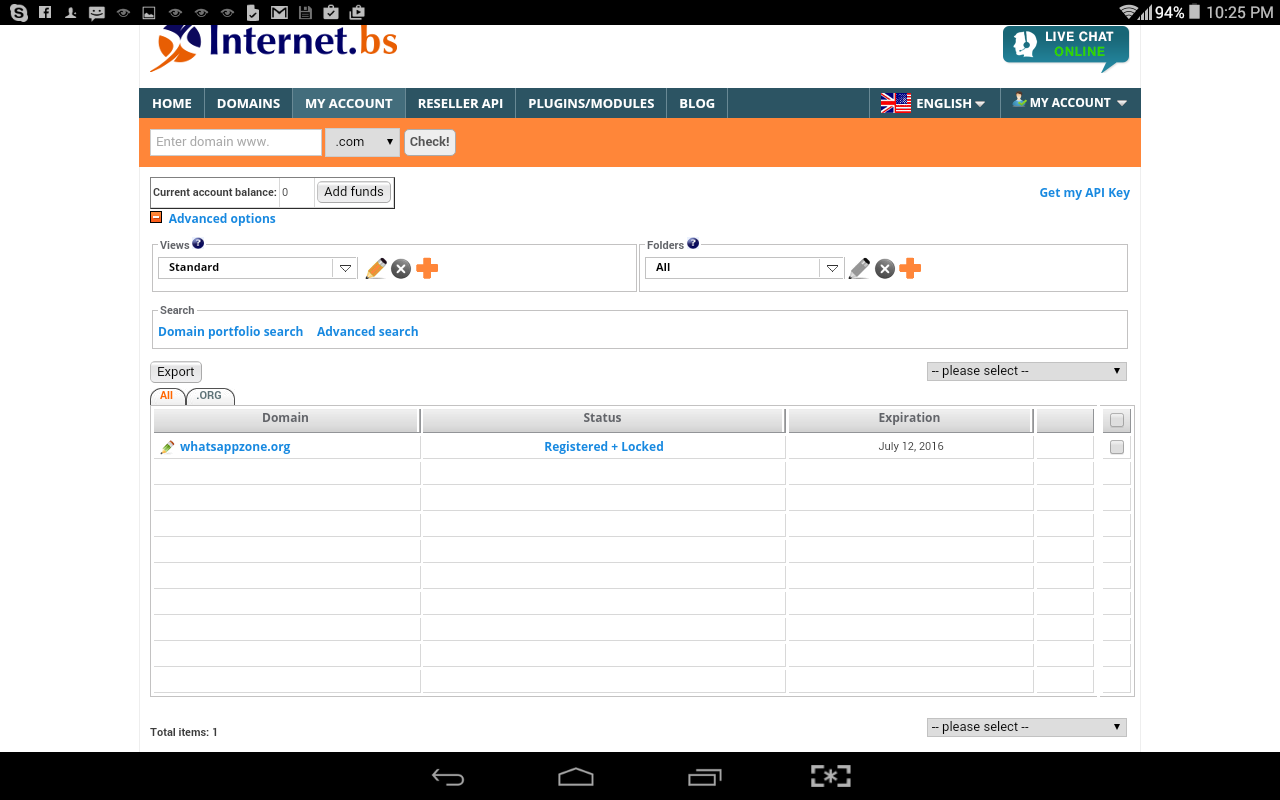1280x800 pixels.
Task: Click the Internet.bs logo
Action: tap(274, 47)
